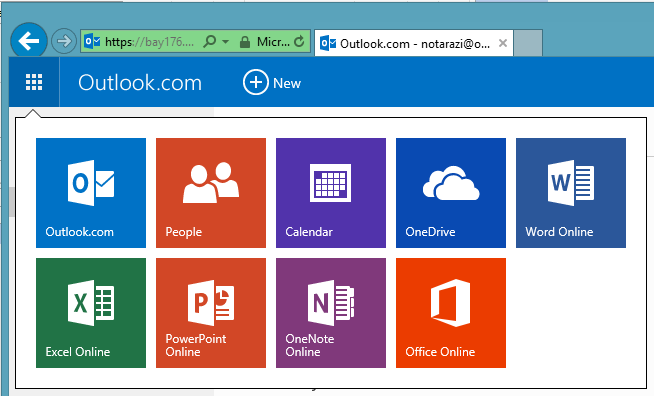Click the New message button
The height and width of the screenshot is (396, 654).
[272, 82]
